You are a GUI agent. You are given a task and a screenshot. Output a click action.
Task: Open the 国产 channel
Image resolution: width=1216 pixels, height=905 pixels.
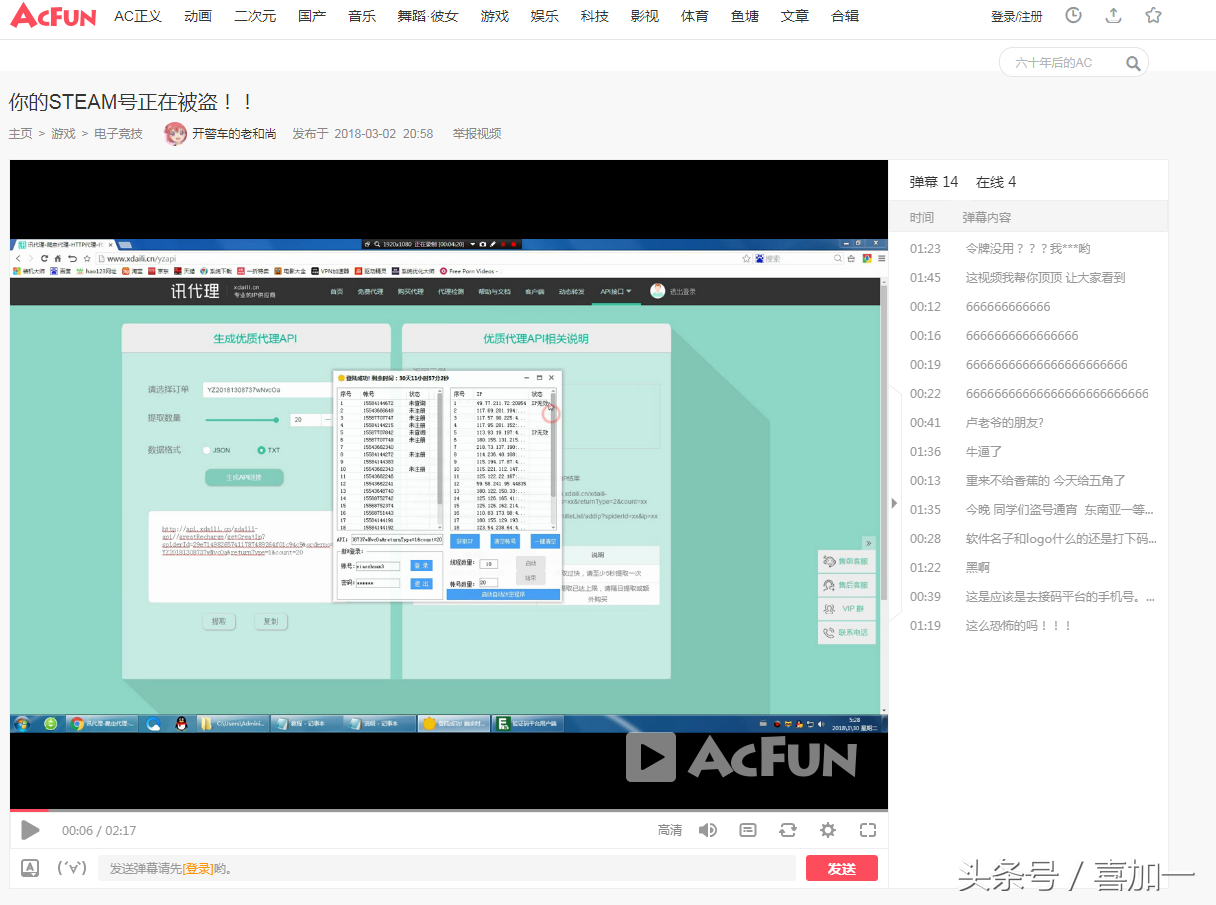312,16
